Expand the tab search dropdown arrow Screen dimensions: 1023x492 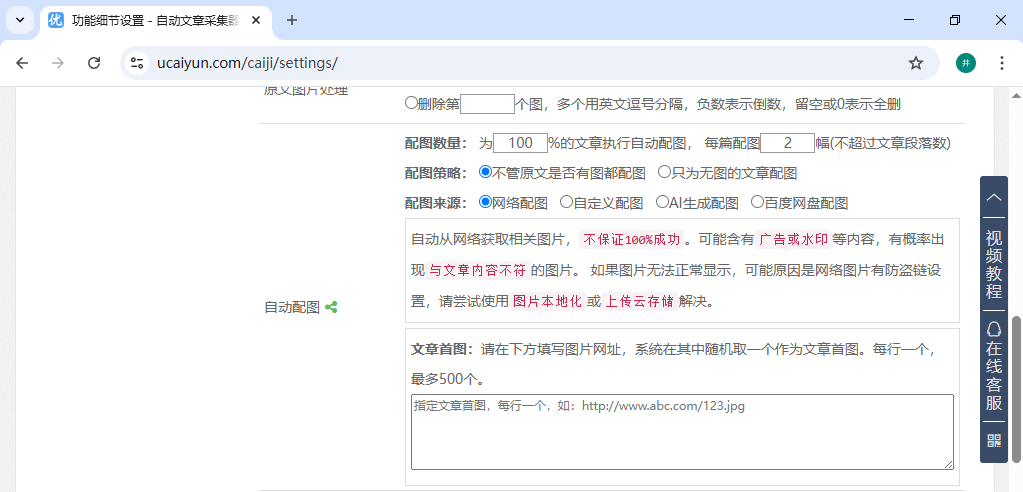pos(19,20)
